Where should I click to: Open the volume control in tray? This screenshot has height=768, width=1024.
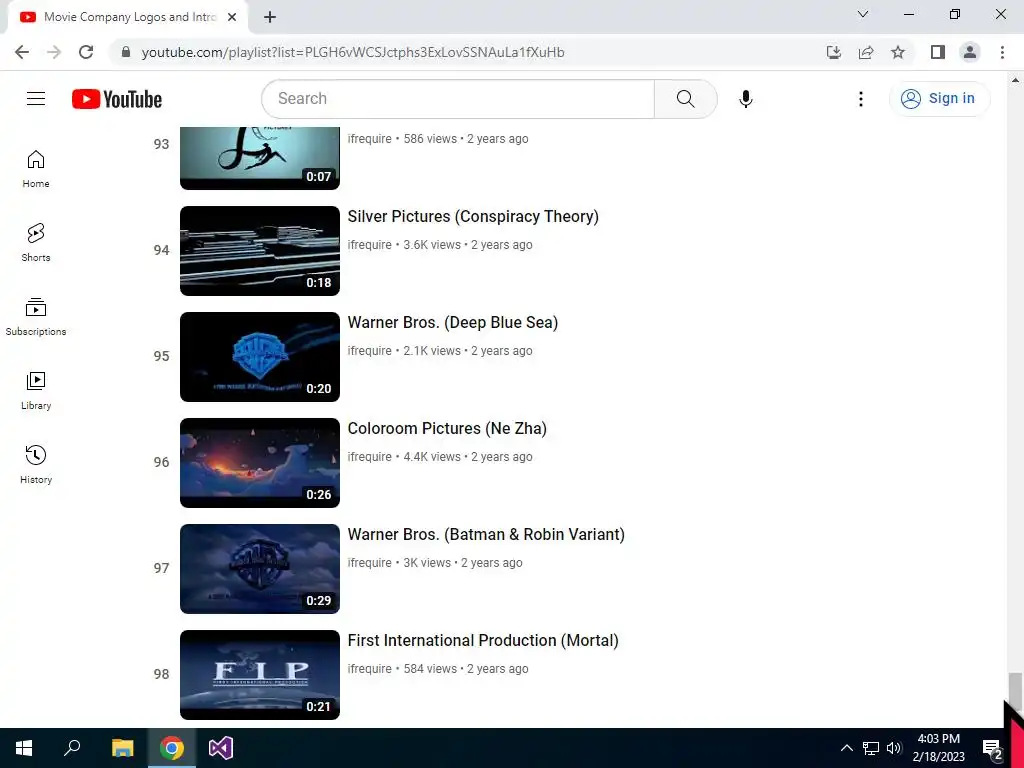894,748
